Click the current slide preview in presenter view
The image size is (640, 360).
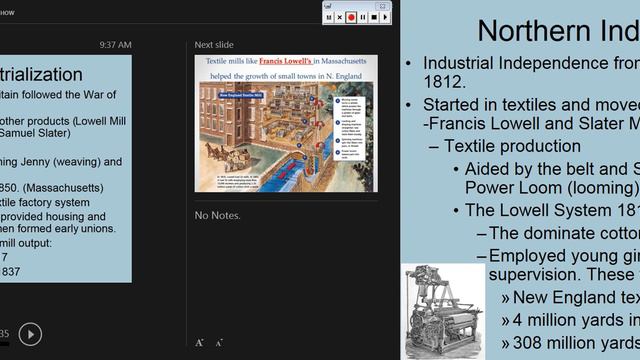[66, 169]
